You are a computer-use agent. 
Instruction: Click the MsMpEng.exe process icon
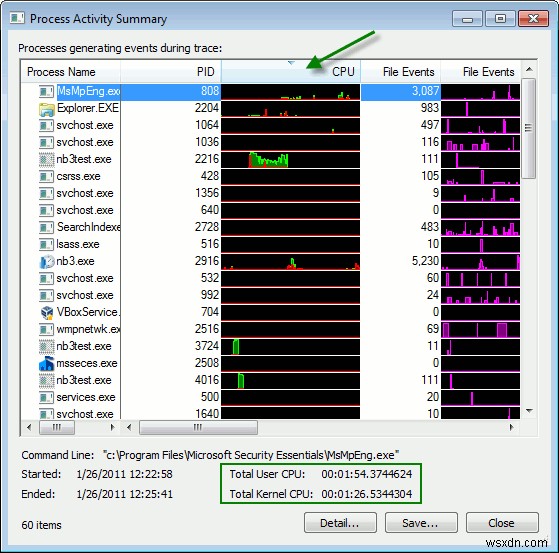(x=46, y=92)
